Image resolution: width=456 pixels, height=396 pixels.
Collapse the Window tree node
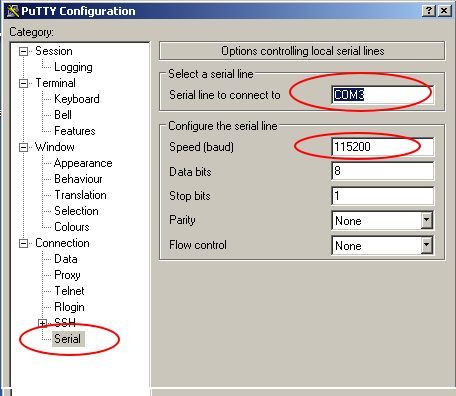(23, 147)
